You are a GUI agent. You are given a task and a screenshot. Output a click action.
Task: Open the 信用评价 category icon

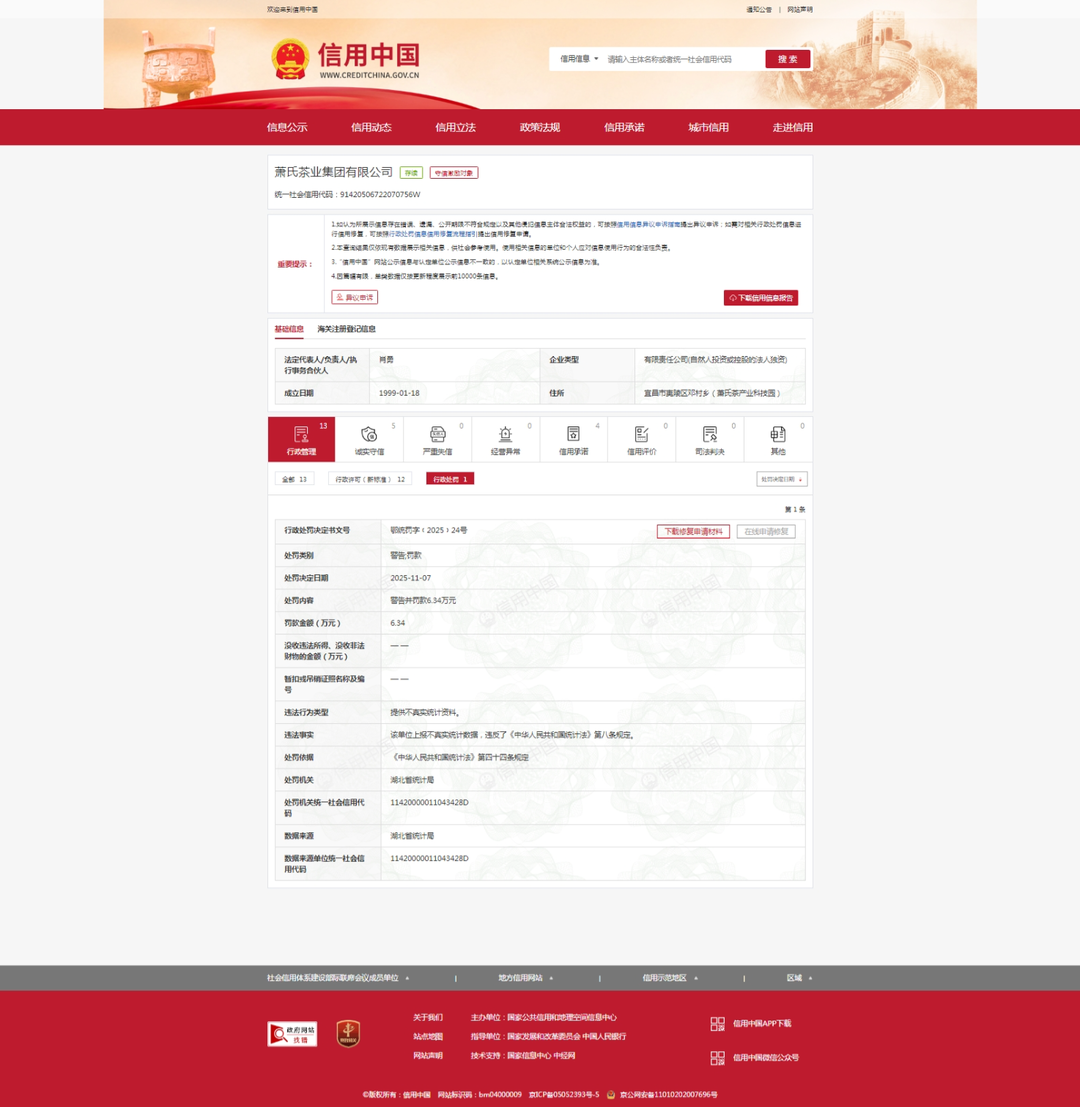tap(641, 435)
